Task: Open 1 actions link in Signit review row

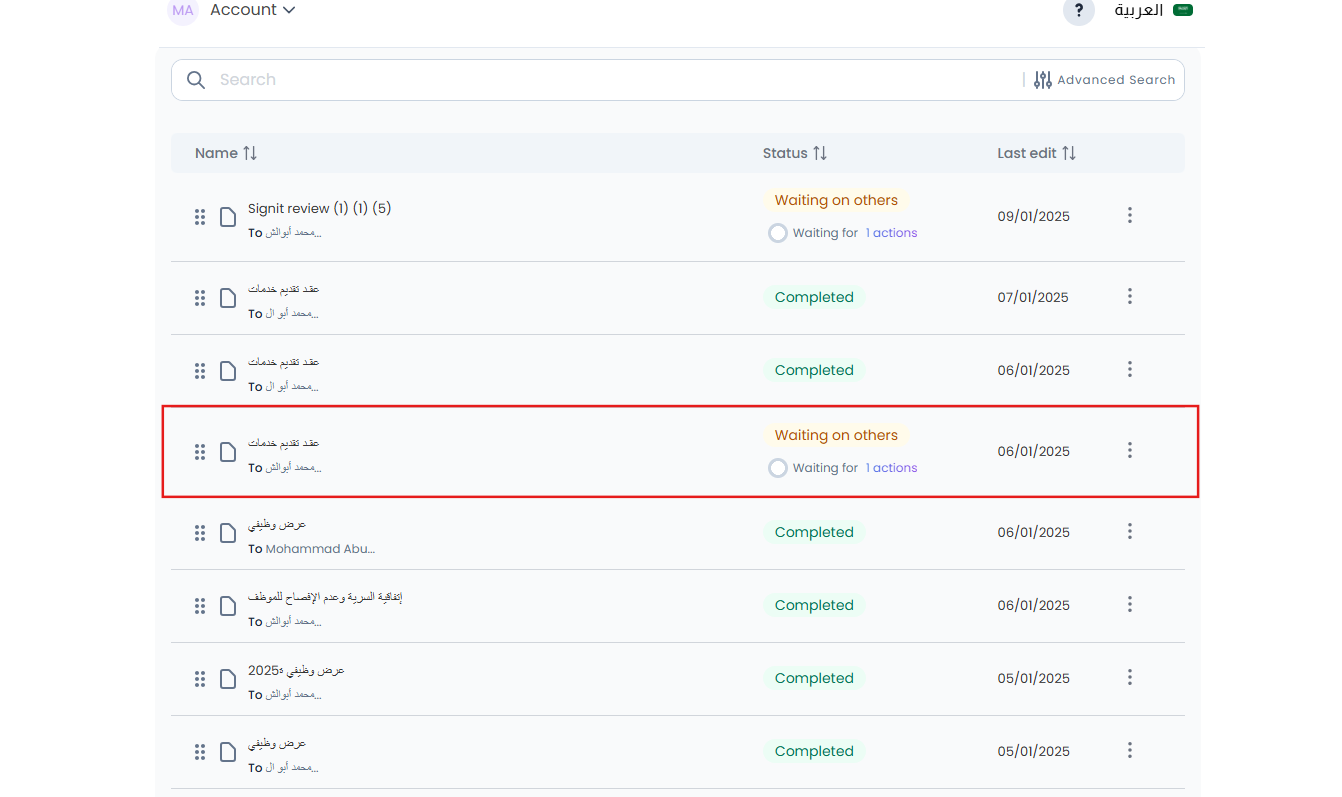Action: coord(891,233)
